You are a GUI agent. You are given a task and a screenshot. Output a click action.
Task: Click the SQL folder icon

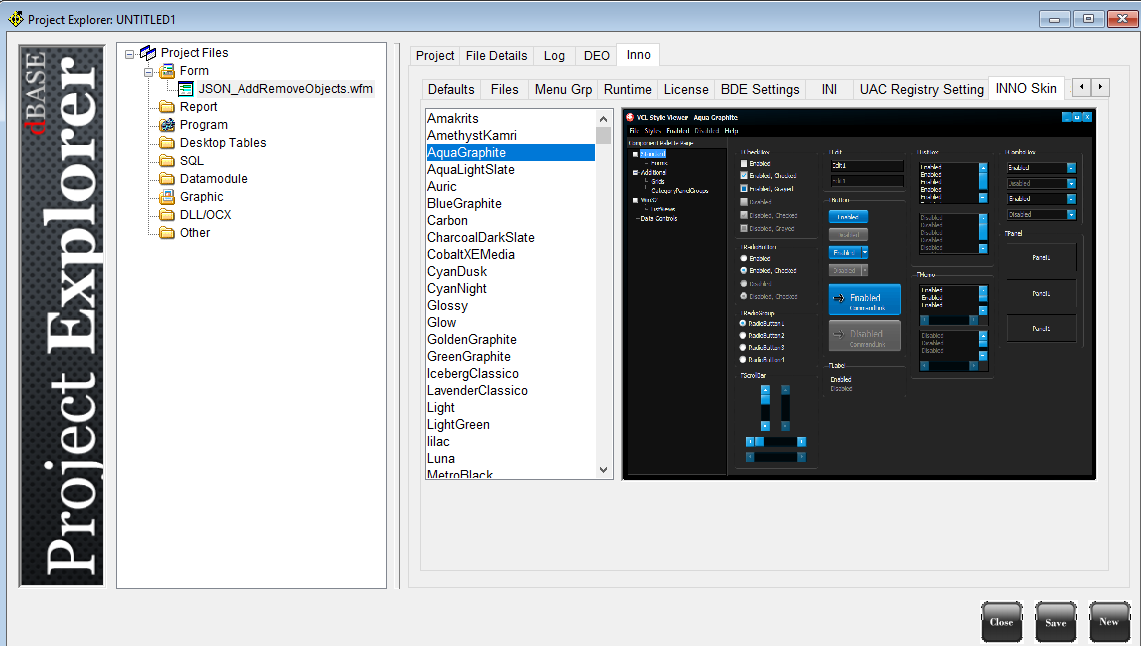[x=167, y=161]
